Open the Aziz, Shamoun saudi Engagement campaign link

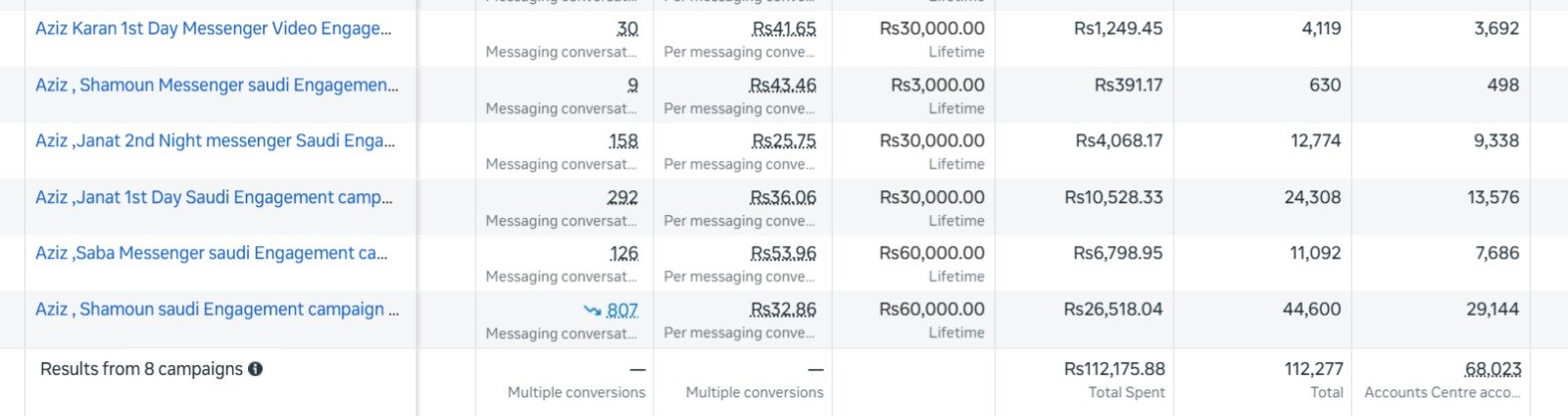(217, 309)
